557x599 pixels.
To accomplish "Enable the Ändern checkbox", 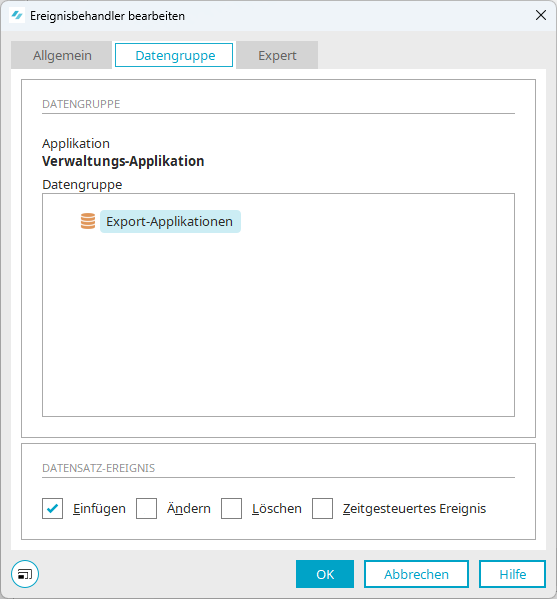I will 146,508.
